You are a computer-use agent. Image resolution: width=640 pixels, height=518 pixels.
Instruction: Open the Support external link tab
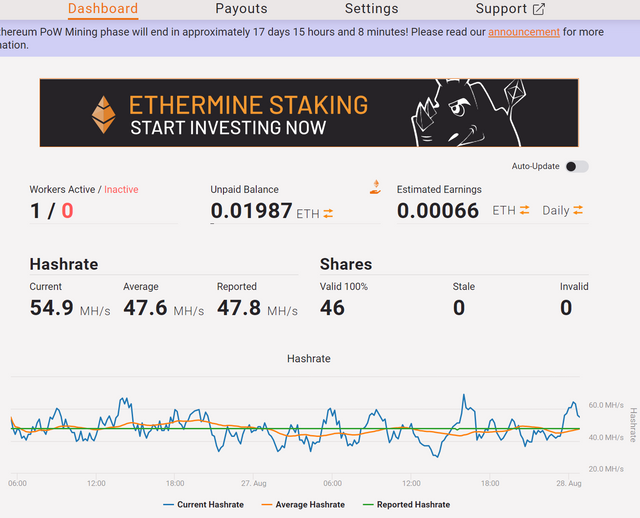510,9
